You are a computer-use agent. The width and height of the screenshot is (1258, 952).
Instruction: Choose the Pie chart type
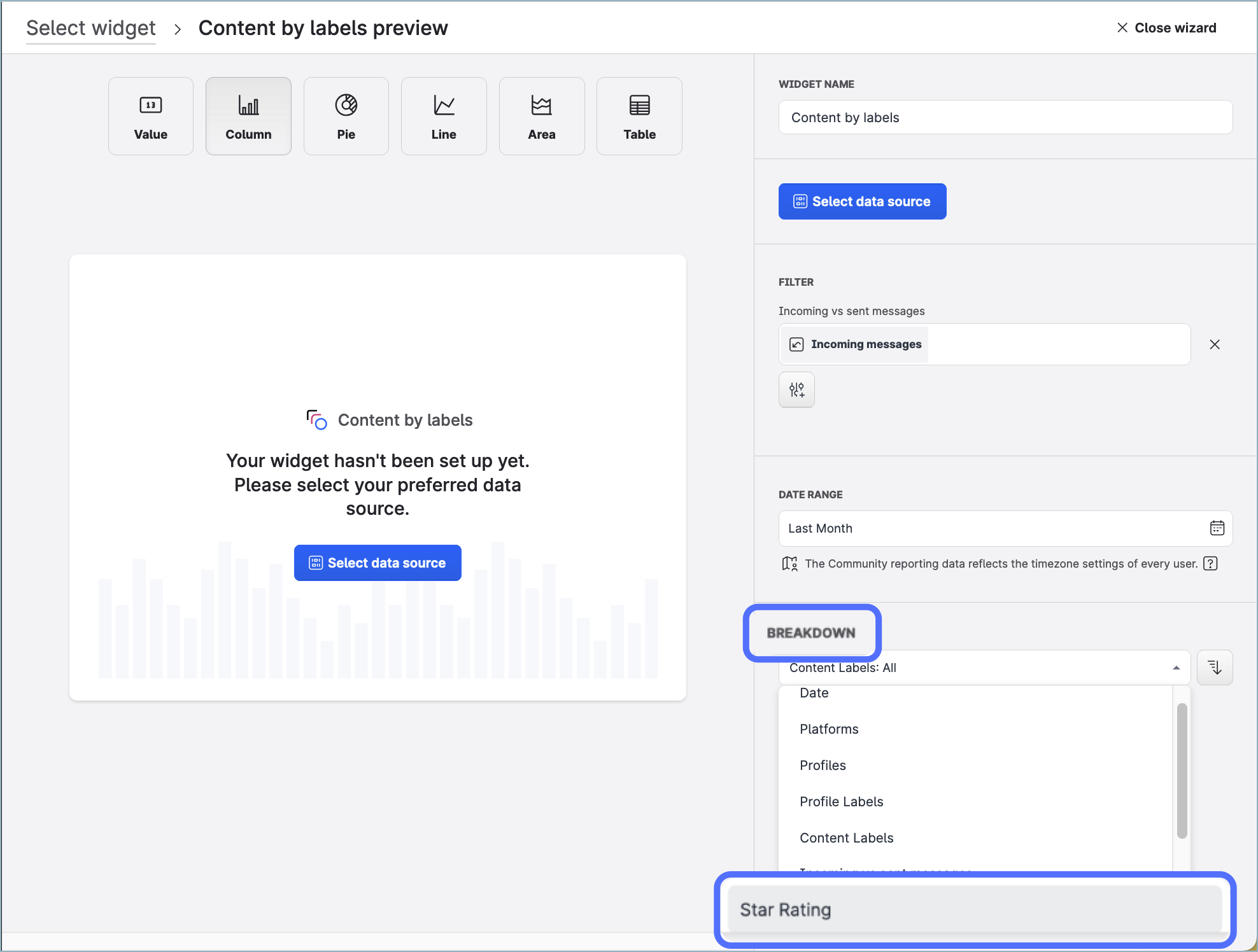pos(346,116)
